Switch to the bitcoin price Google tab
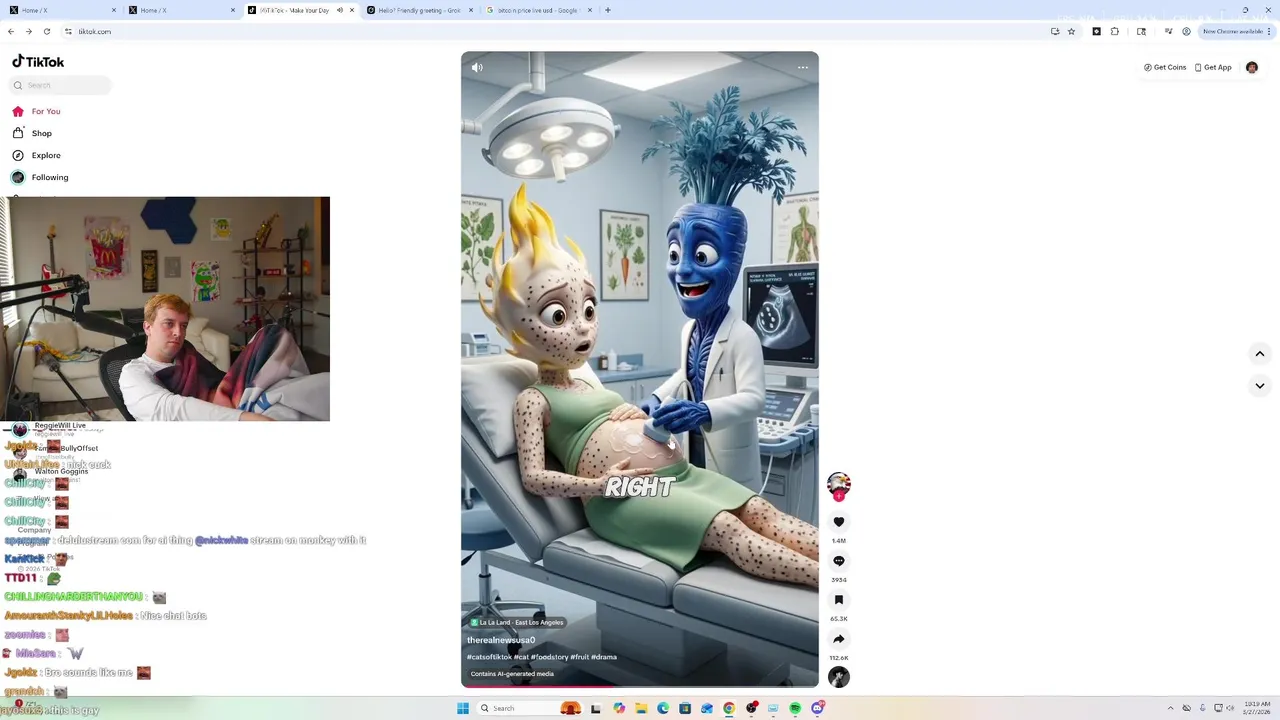This screenshot has height=720, width=1280. 540,10
